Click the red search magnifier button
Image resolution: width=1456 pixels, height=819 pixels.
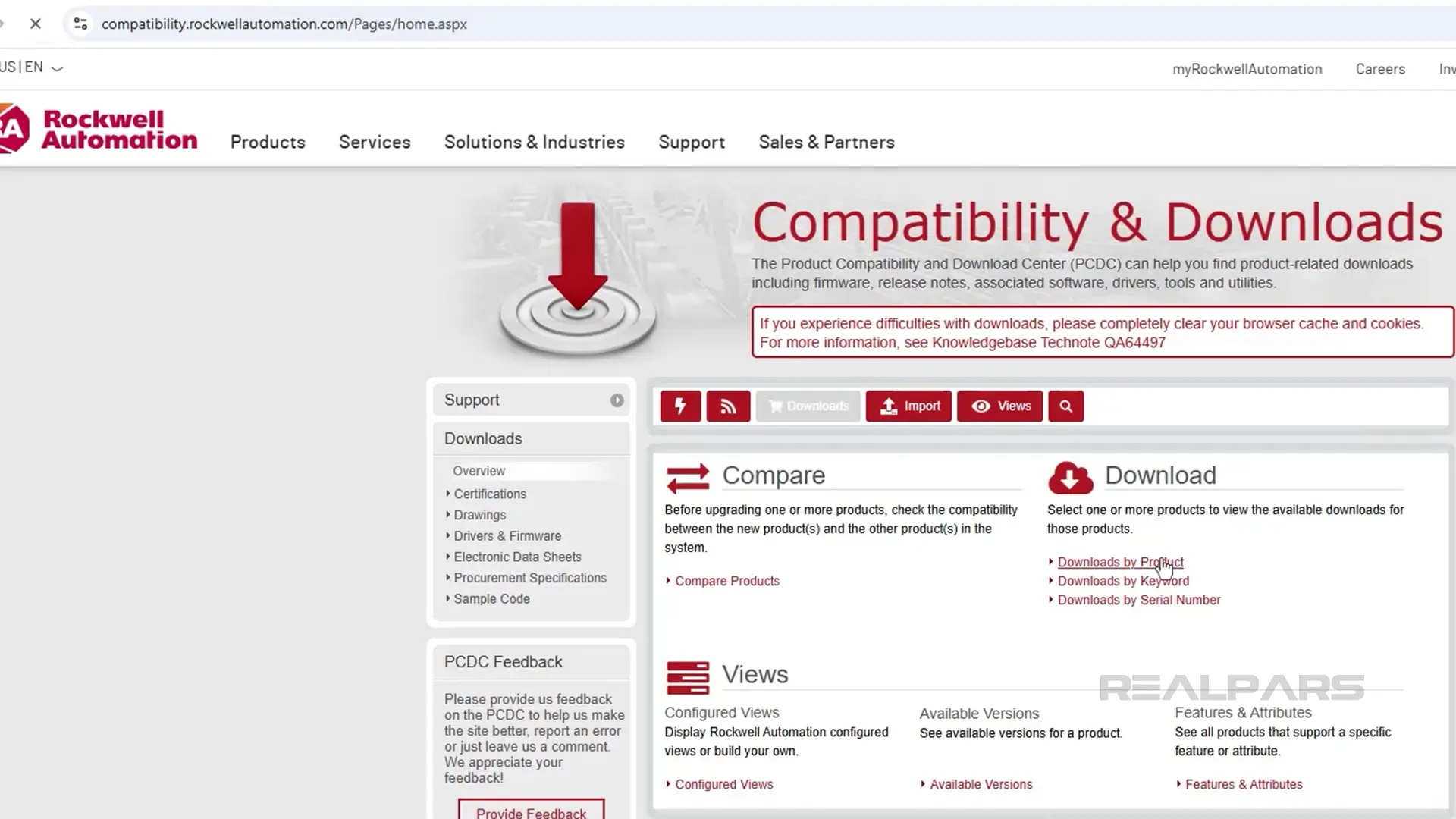[1065, 406]
